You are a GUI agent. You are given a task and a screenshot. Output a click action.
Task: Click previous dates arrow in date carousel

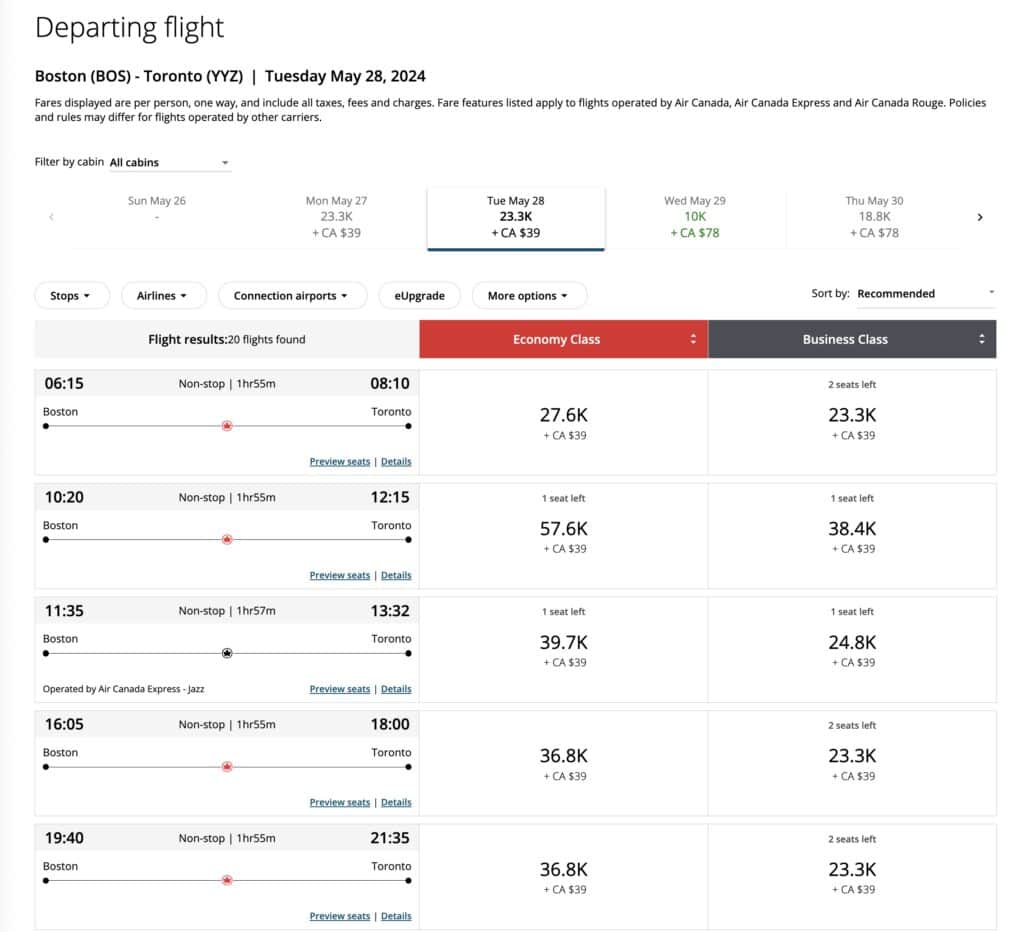point(51,217)
